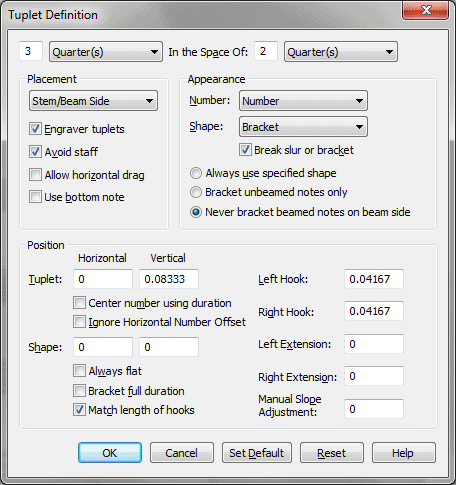Image resolution: width=456 pixels, height=485 pixels.
Task: Click the Reset button
Action: click(x=332, y=453)
